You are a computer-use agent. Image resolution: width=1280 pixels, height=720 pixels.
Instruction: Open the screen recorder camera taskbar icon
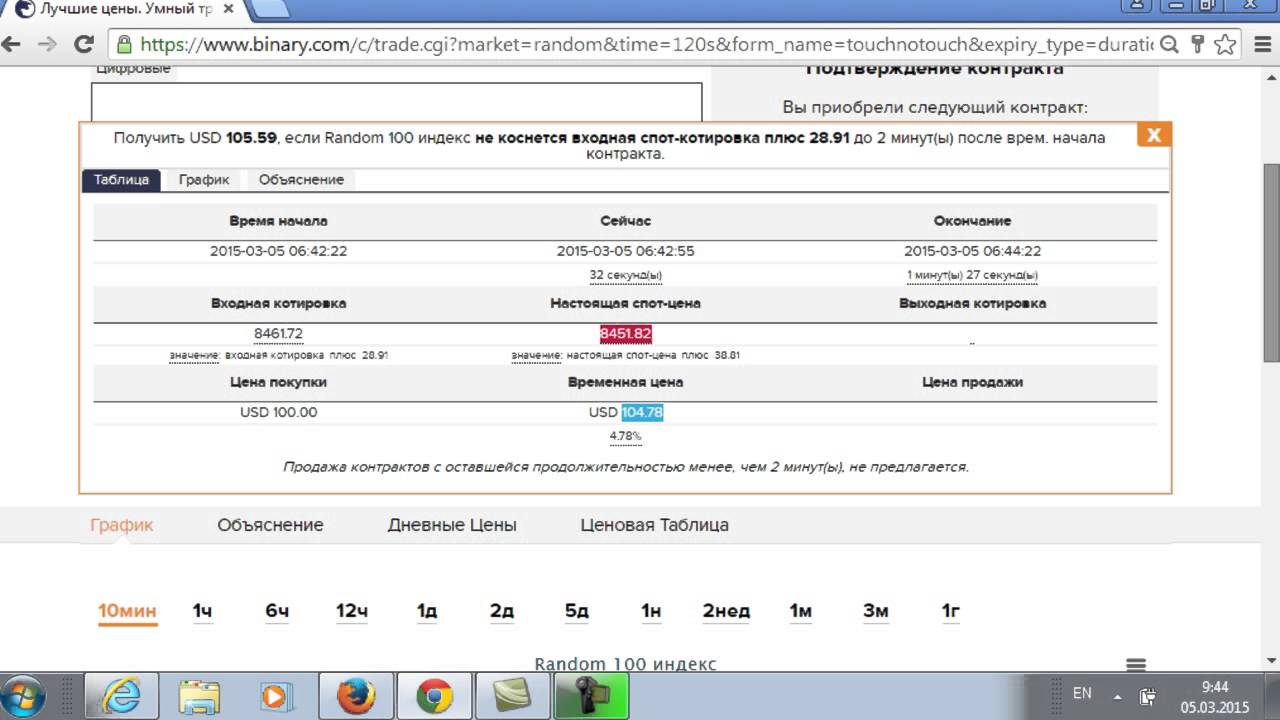[x=591, y=696]
